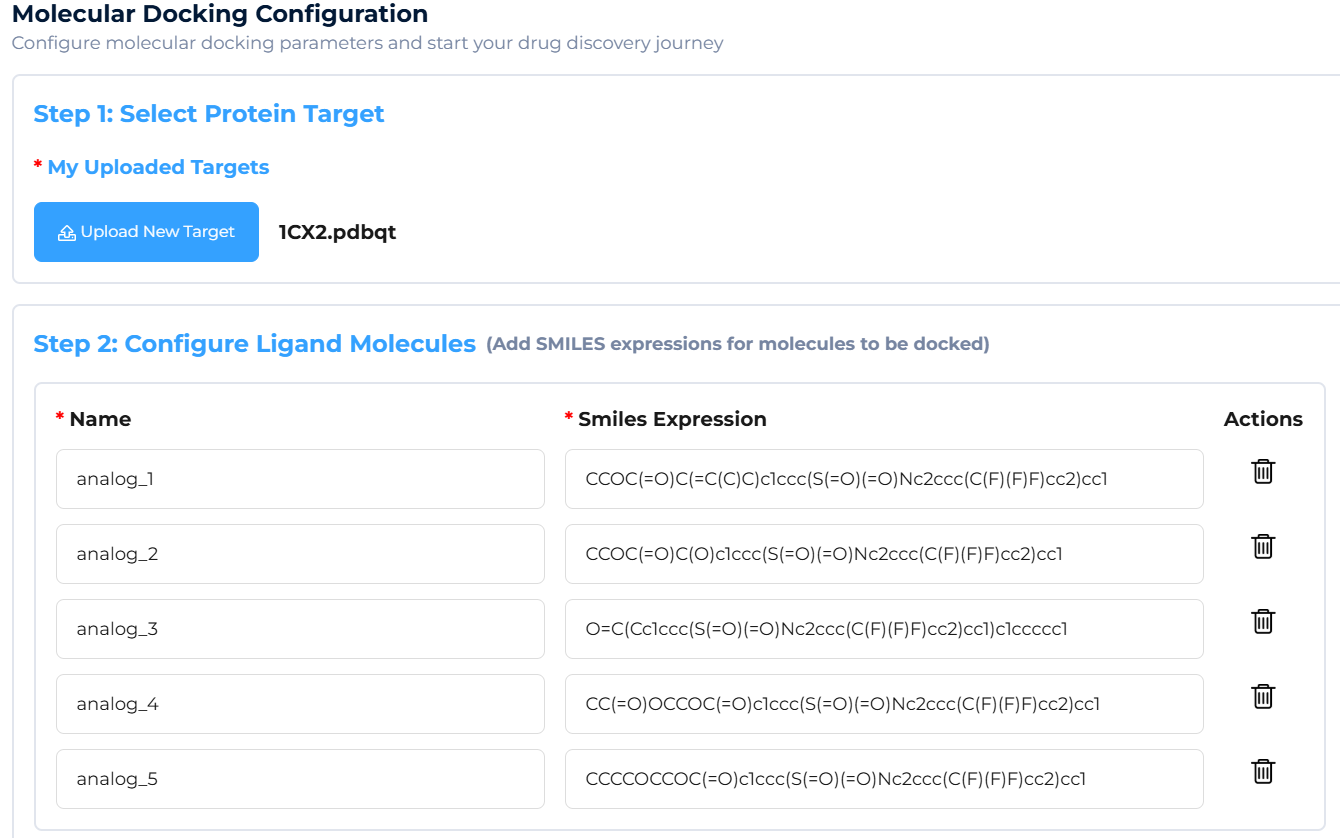Click the Step 2 Configure Ligand Molecules heading
This screenshot has height=838, width=1340.
pyautogui.click(x=254, y=344)
